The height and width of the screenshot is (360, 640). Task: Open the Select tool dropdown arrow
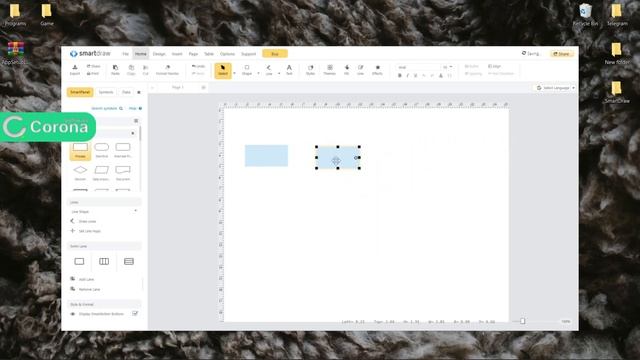pyautogui.click(x=234, y=73)
